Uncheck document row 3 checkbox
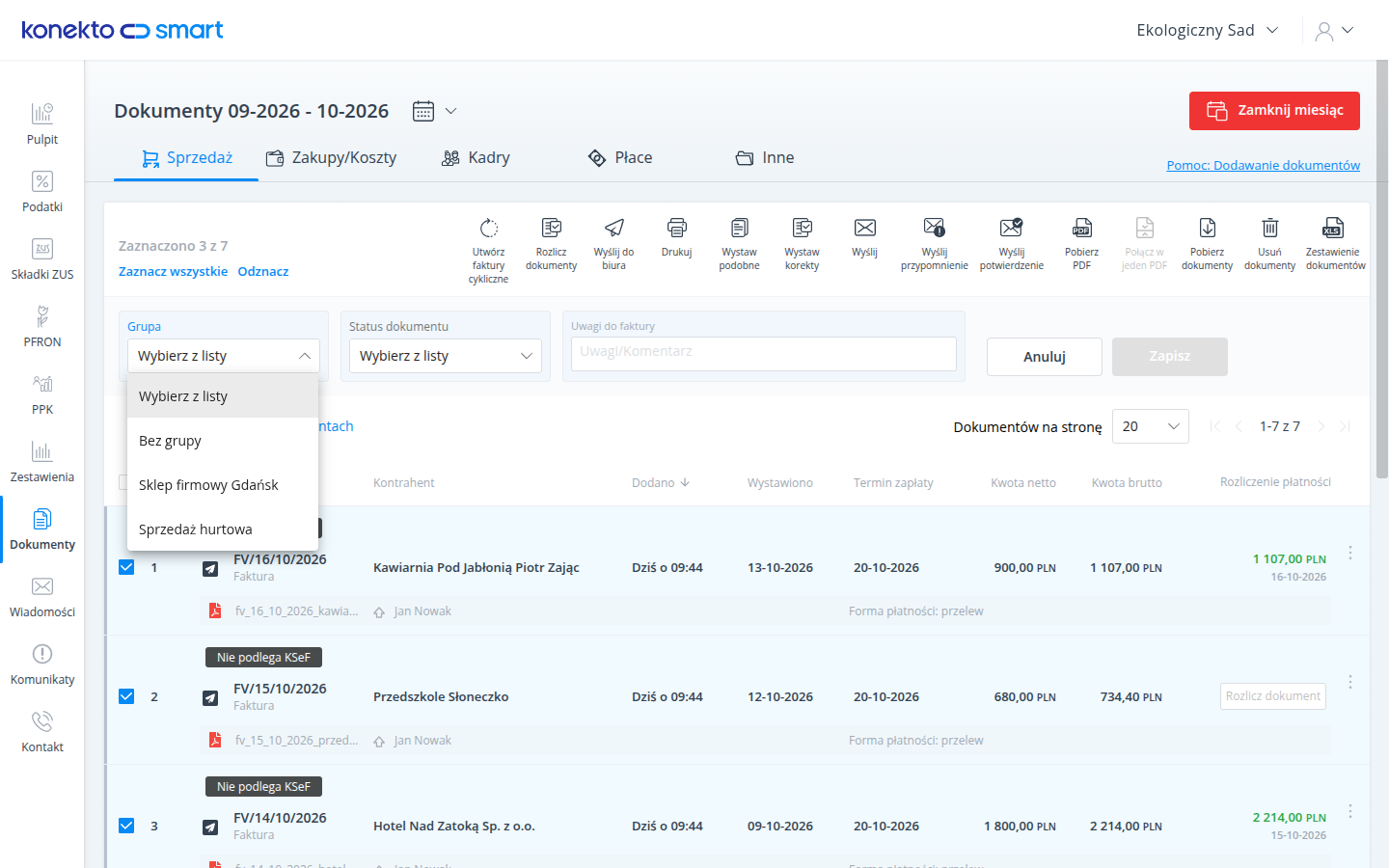1389x868 pixels. click(126, 826)
